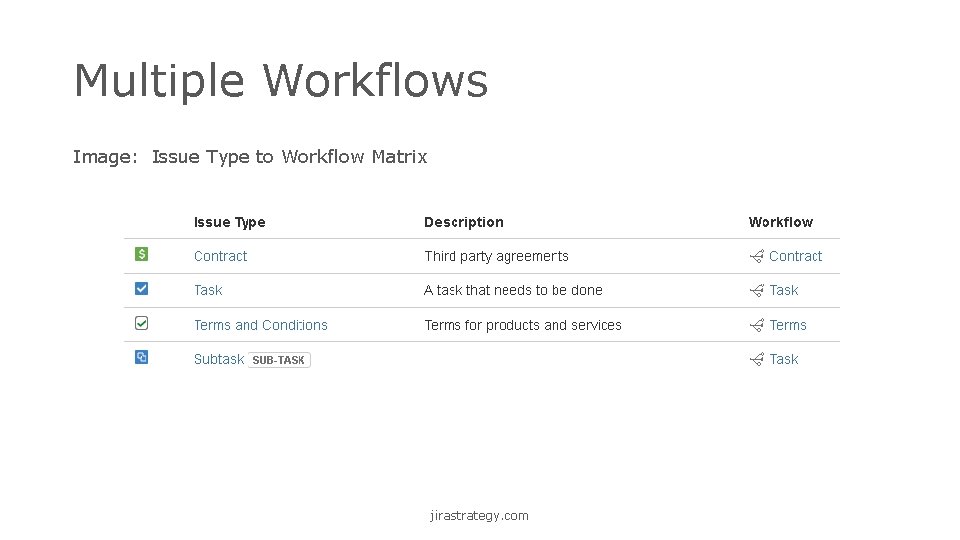Image resolution: width=960 pixels, height=540 pixels.
Task: Click the green dollar Contract issue icon
Action: [141, 255]
